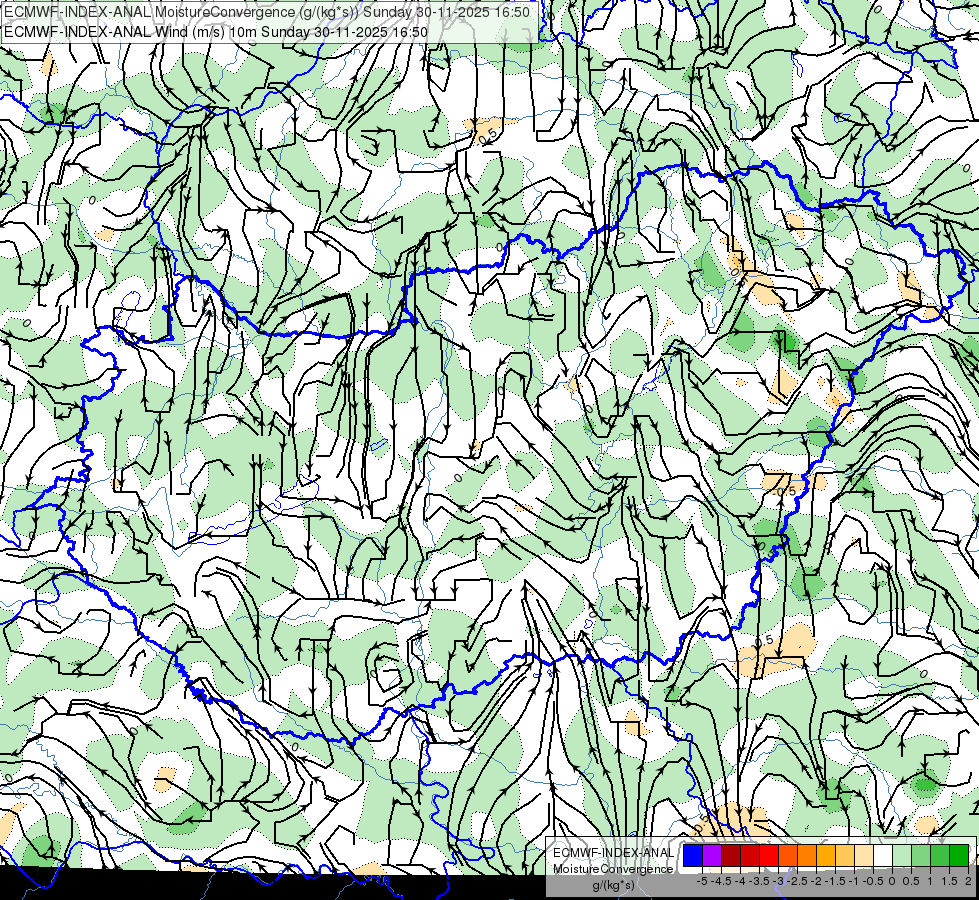Click the '1.5' legend tick label

coord(950,881)
